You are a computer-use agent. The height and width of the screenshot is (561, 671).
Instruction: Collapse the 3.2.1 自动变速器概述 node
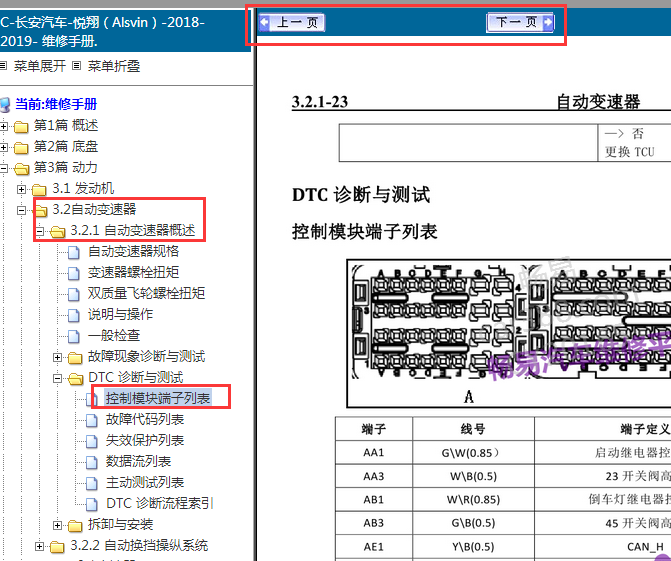pyautogui.click(x=39, y=232)
